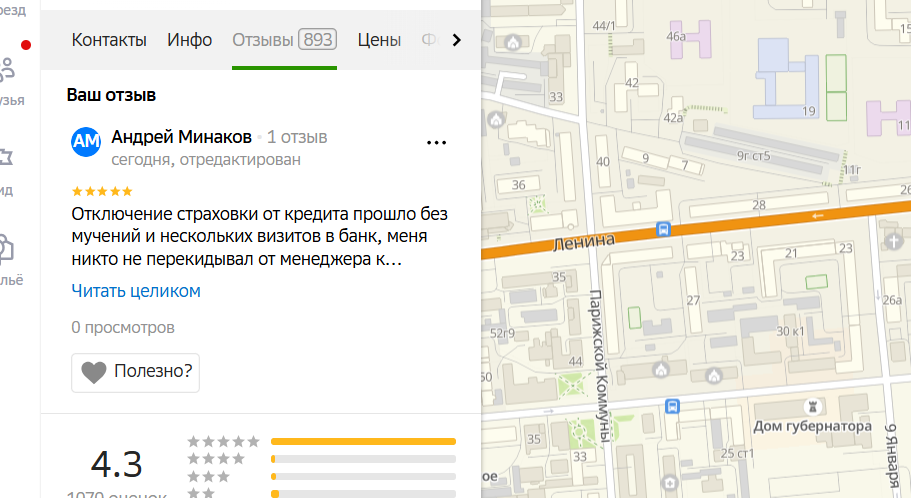Image resolution: width=911 pixels, height=498 pixels.
Task: Click house icon left of building 36
Action: click(496, 120)
